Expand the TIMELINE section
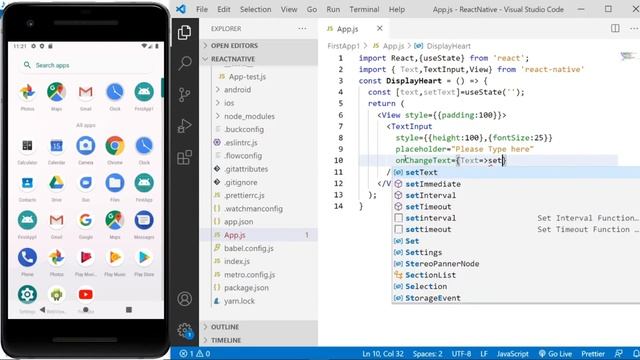640x360 pixels. pos(258,340)
